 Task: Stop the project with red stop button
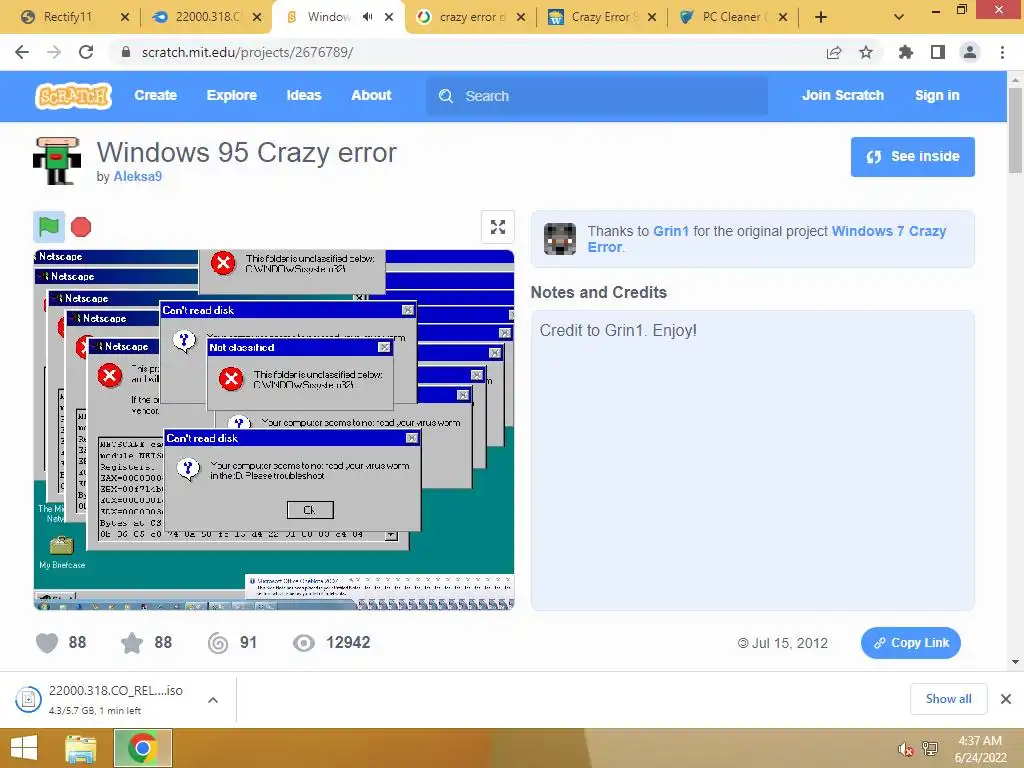click(81, 227)
